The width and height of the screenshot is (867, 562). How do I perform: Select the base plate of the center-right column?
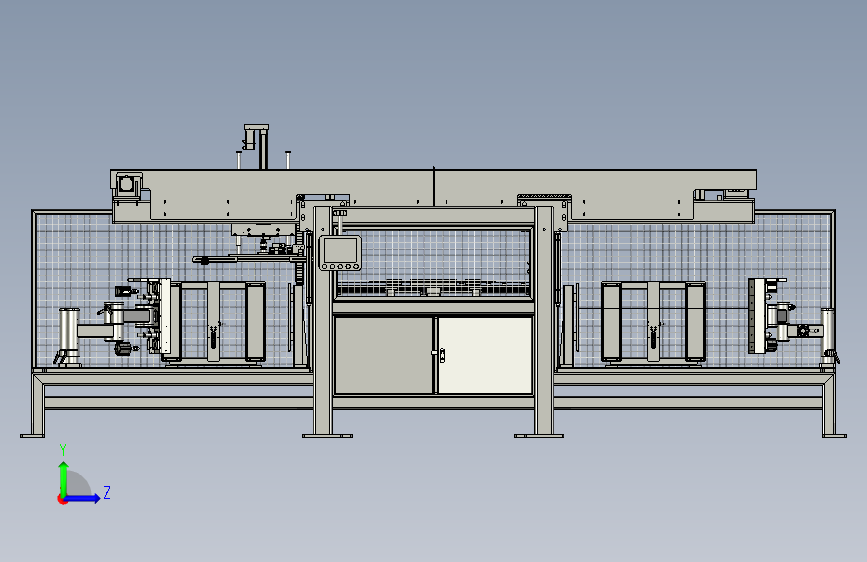point(539,436)
